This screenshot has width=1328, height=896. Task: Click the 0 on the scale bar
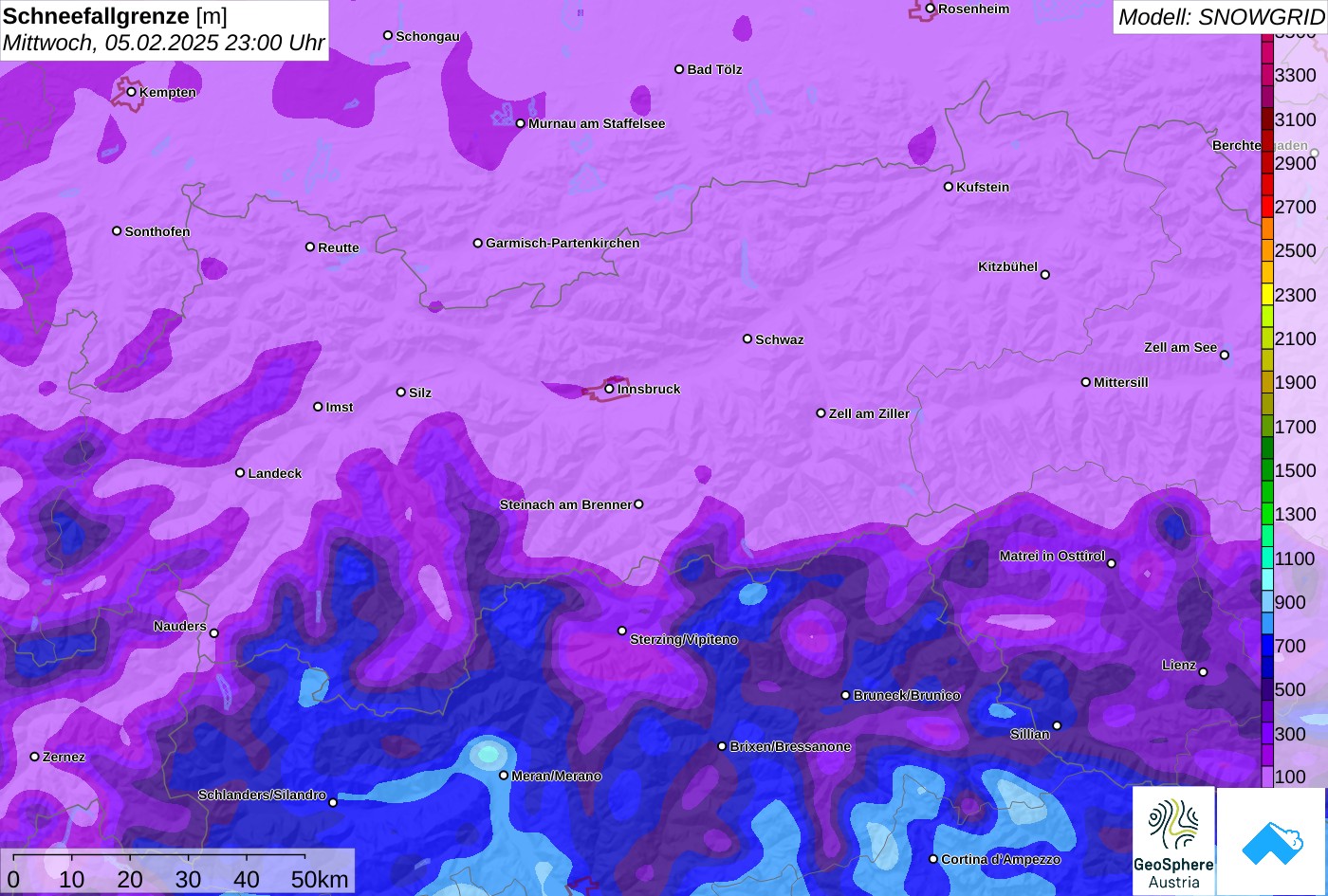click(13, 879)
